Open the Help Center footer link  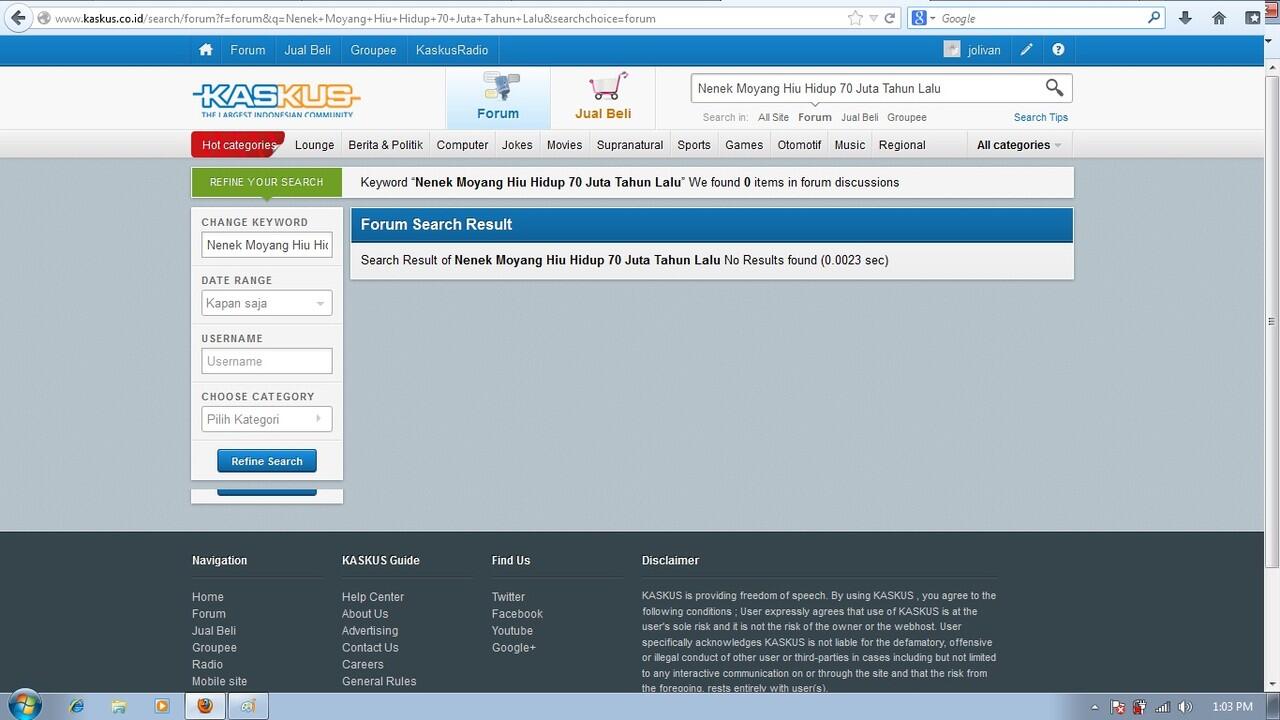pos(373,597)
